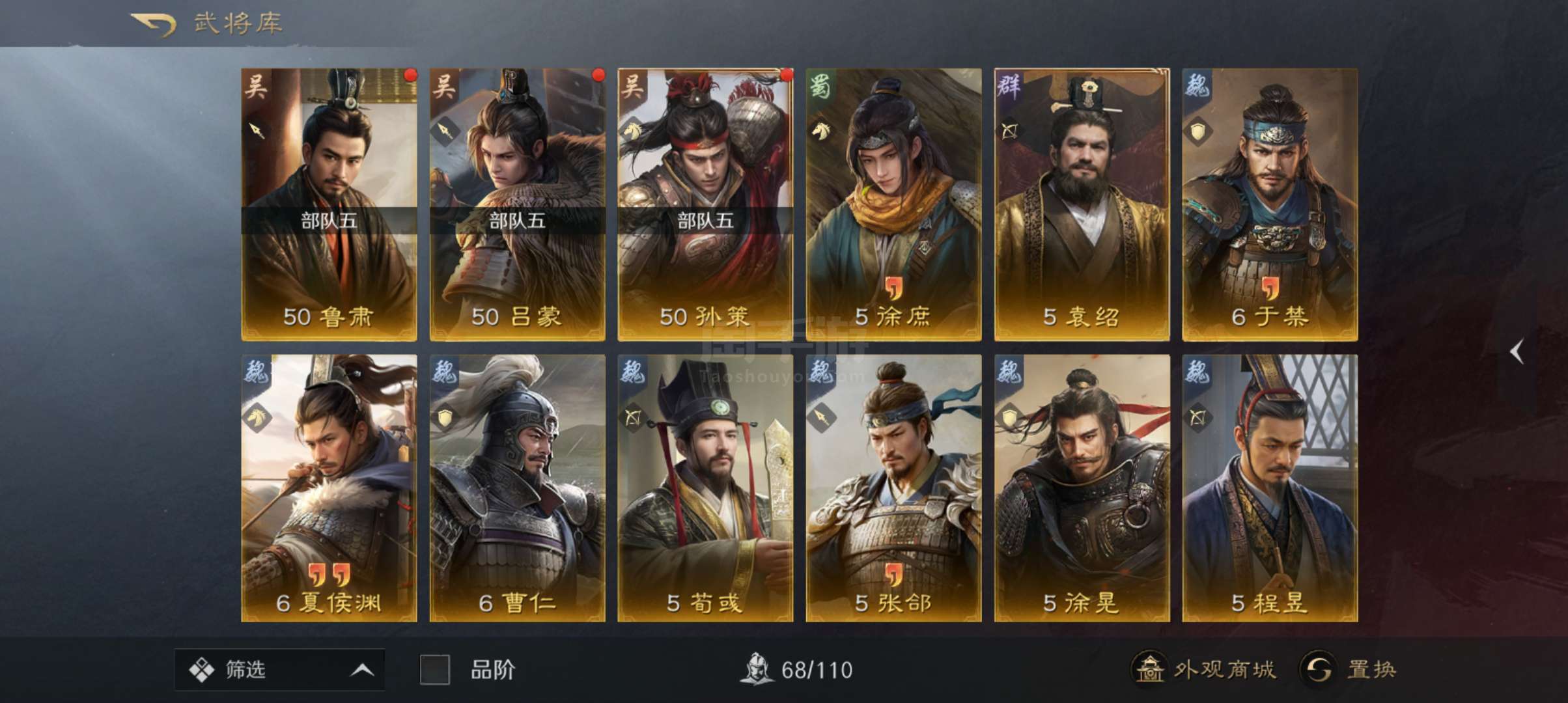Open the 外观商城 shop icon
This screenshot has width=1568, height=703.
pyautogui.click(x=1148, y=669)
